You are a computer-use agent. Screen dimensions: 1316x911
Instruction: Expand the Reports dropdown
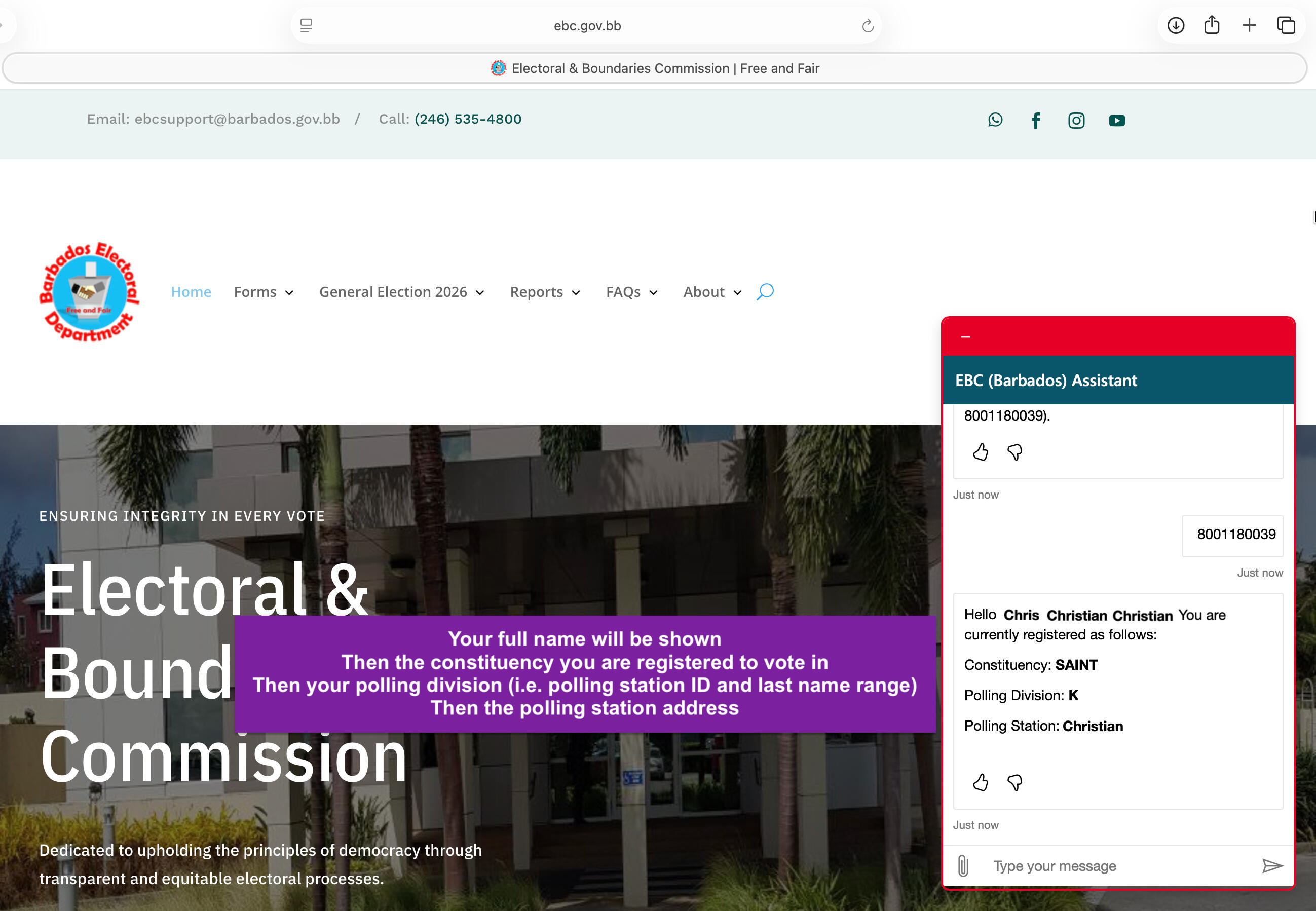click(545, 292)
